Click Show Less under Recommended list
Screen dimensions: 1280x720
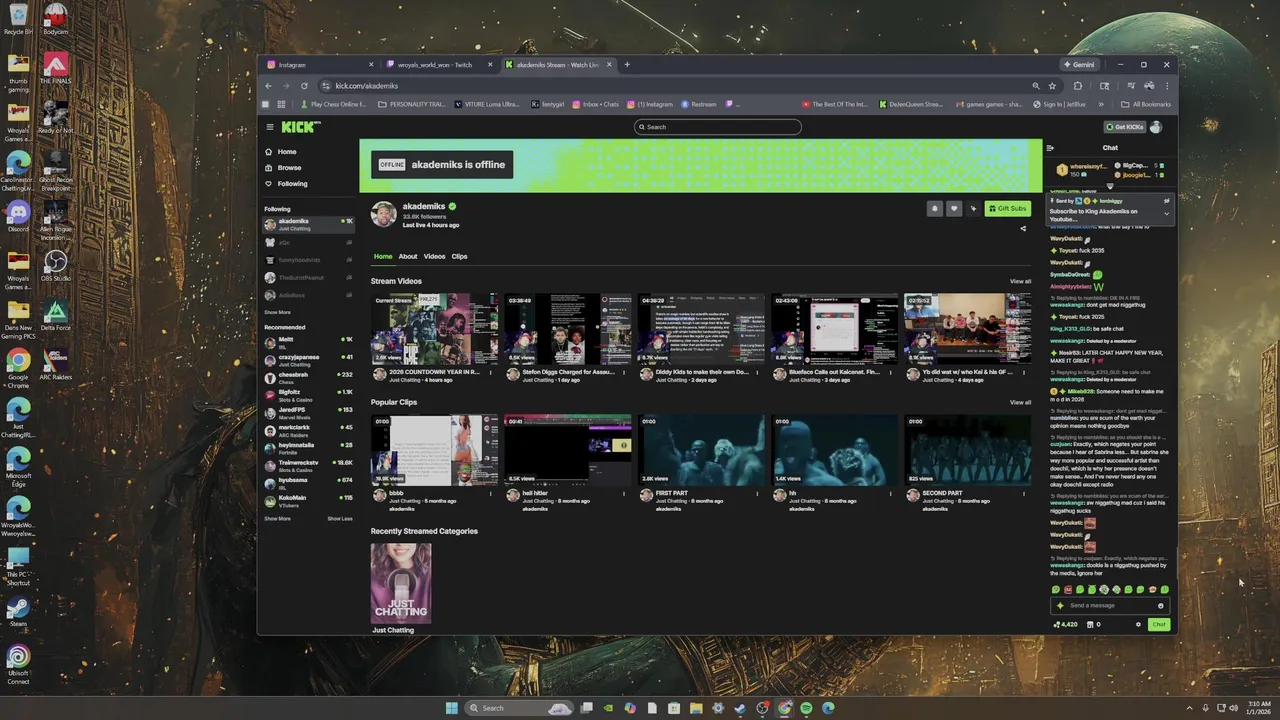(x=340, y=518)
